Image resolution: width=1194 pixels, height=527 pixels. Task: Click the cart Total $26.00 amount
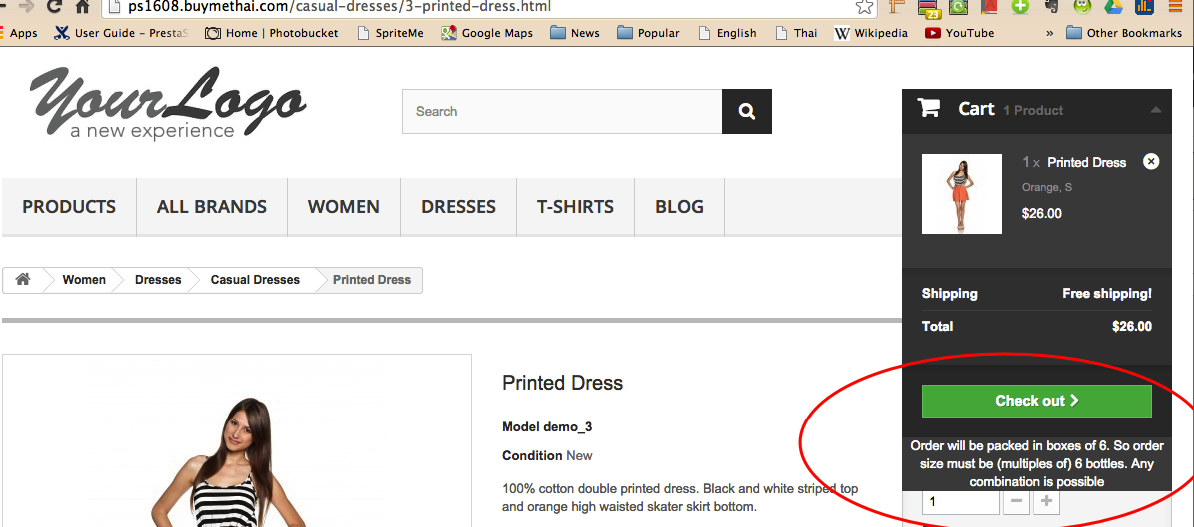click(x=1132, y=327)
